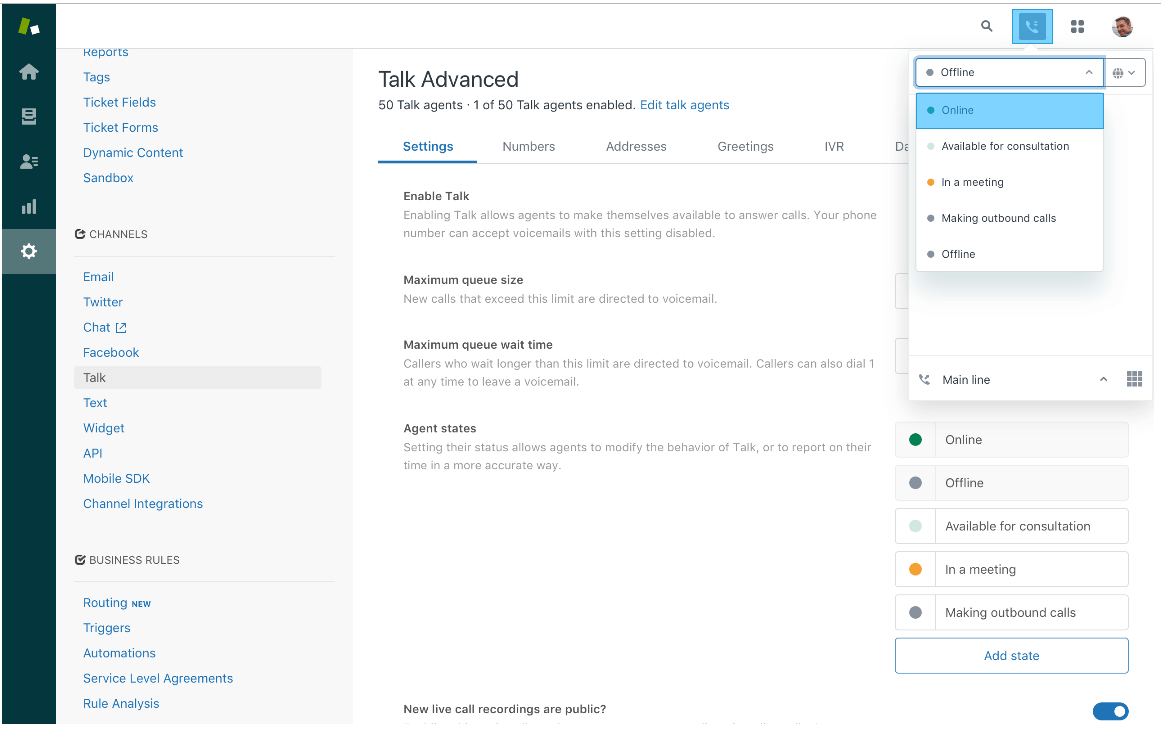Click the Zendesk logo icon
The width and height of the screenshot is (1161, 729).
click(x=29, y=27)
